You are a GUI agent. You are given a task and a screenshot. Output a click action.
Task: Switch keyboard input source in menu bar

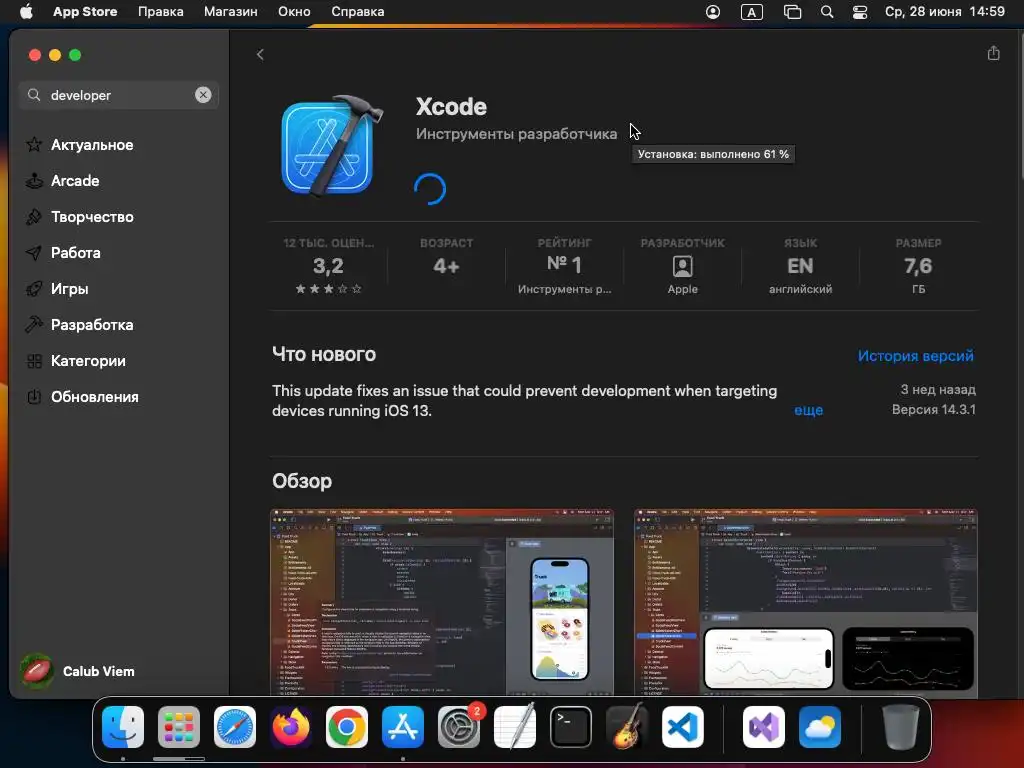[x=752, y=12]
